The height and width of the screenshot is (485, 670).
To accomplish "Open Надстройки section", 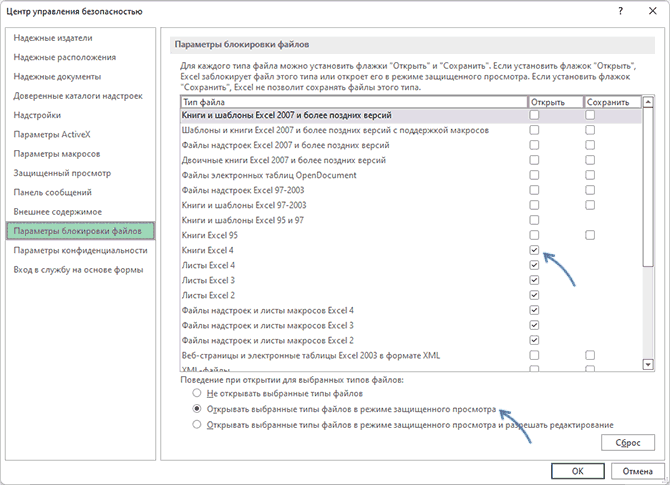I will point(37,115).
